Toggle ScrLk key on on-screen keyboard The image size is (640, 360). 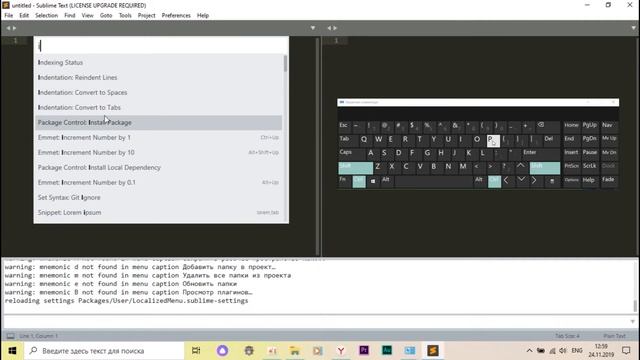590,167
